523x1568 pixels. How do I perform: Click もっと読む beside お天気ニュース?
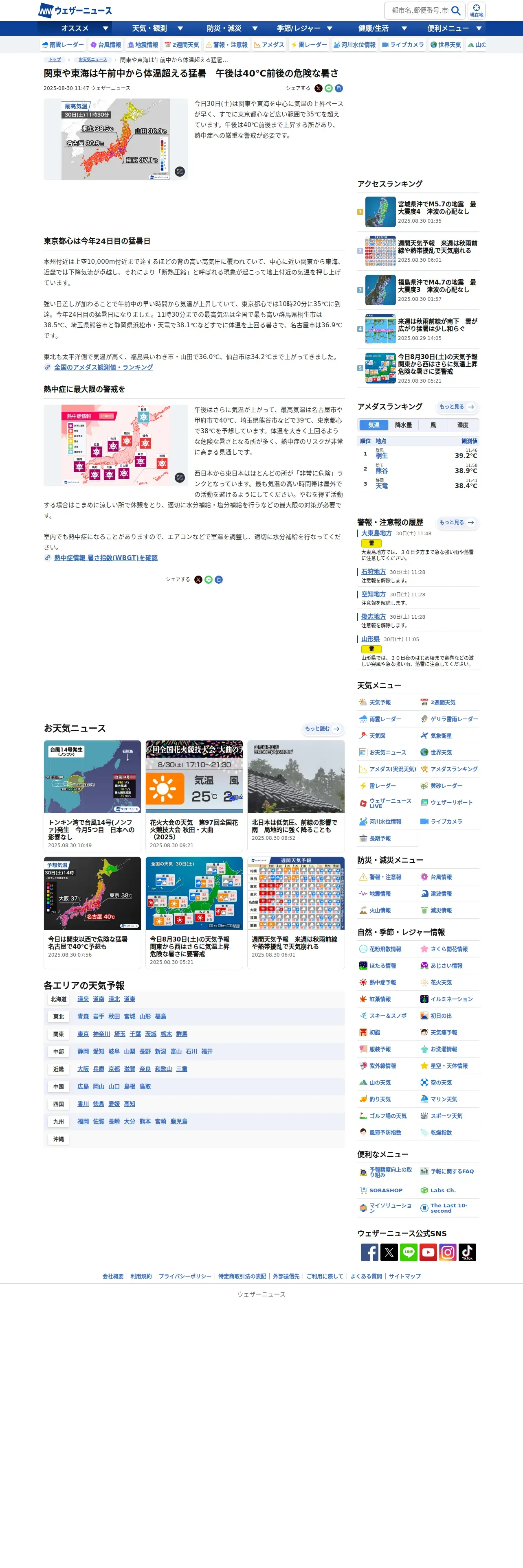point(323,729)
